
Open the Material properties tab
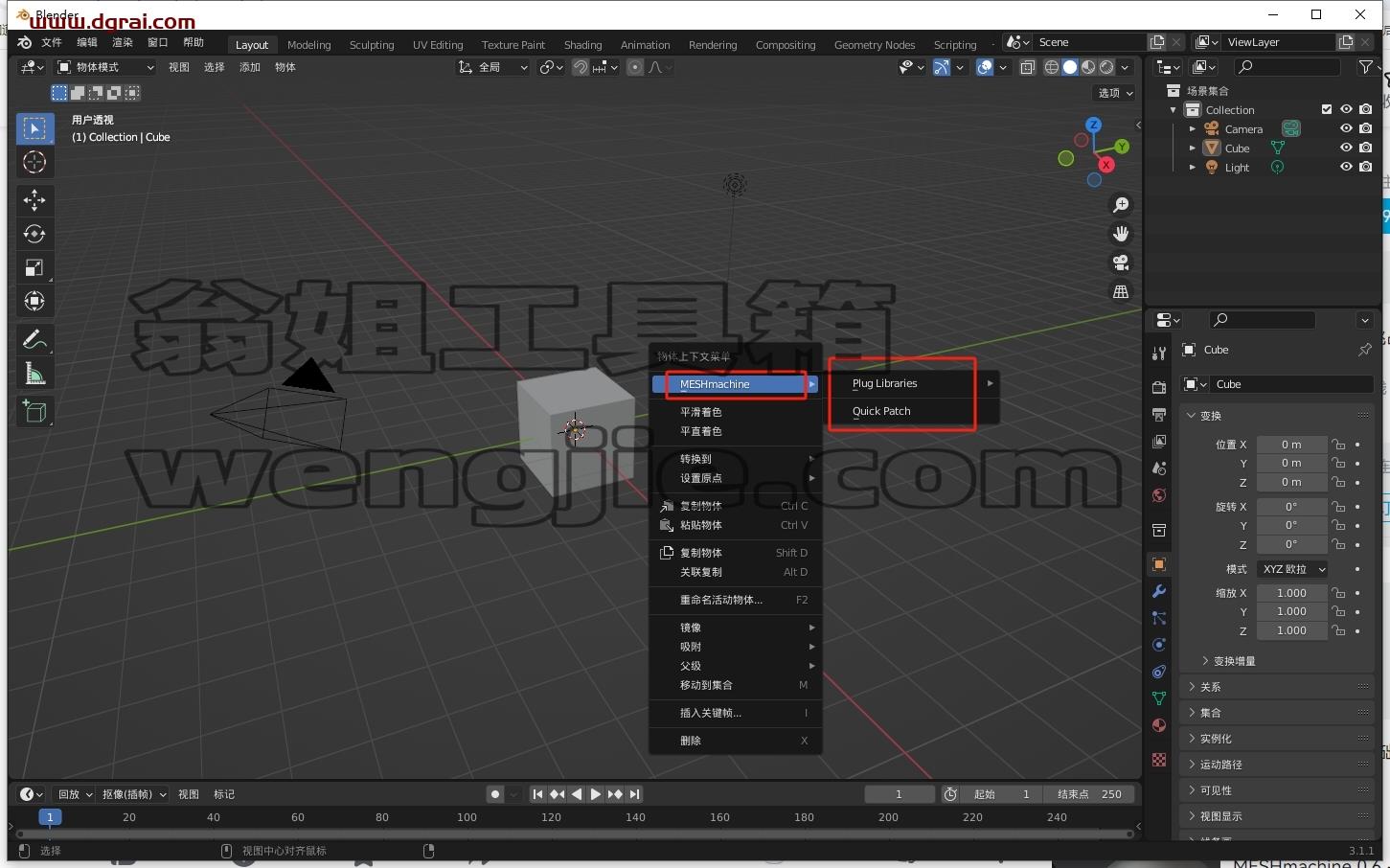pyautogui.click(x=1159, y=725)
